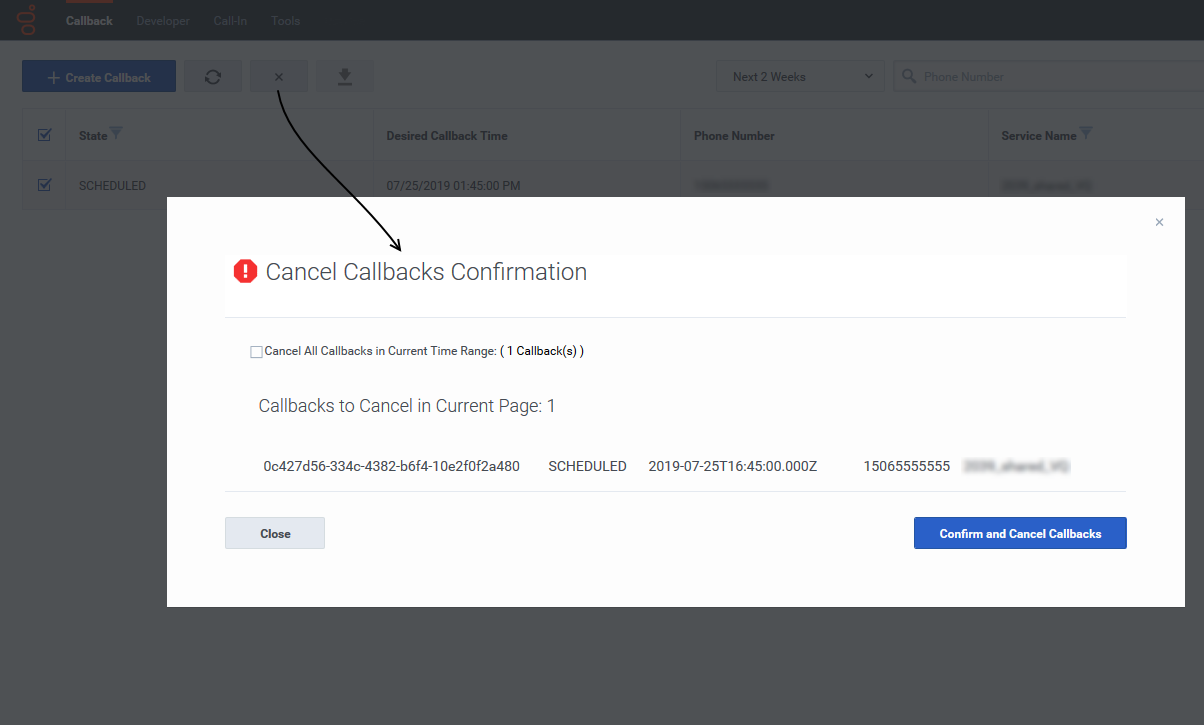Screen dimensions: 1204x725
Task: Uncheck the SCHEDULED row checkbox
Action: [x=44, y=185]
